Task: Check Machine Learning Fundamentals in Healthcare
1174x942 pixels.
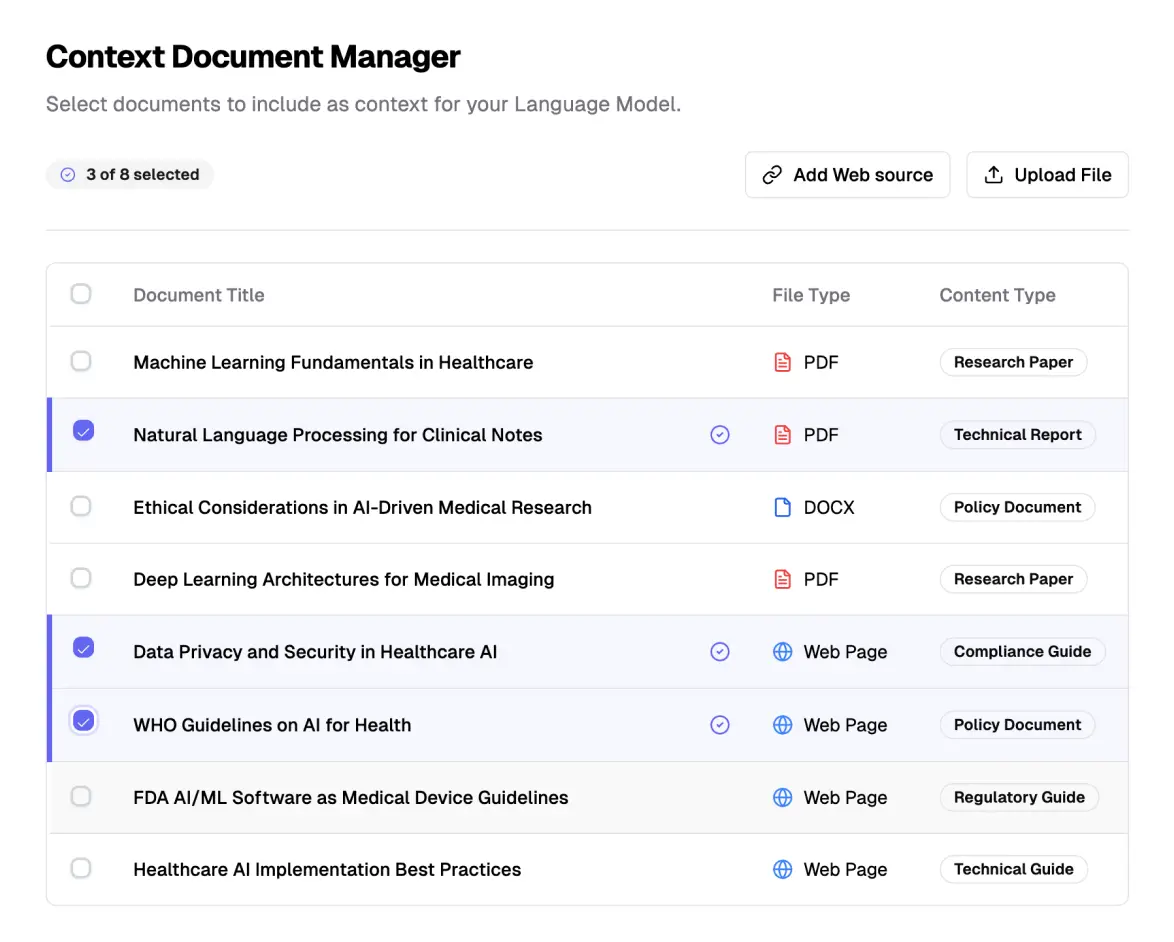Action: (x=81, y=361)
